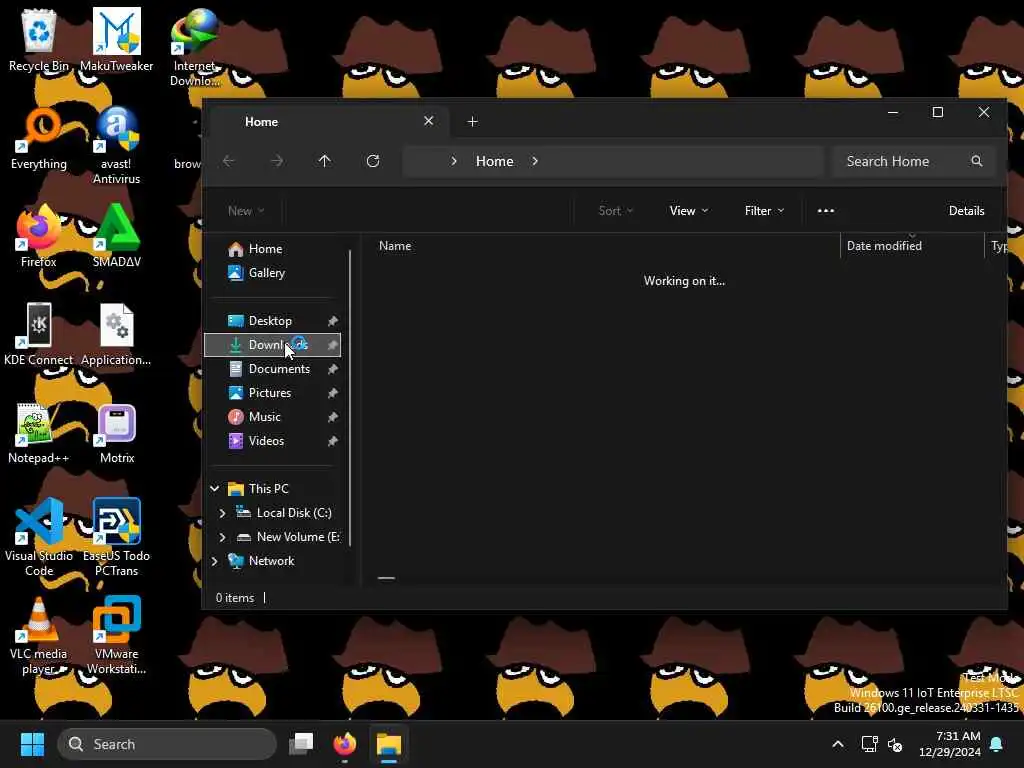The image size is (1024, 768).
Task: Click the Search Home input field
Action: click(914, 161)
